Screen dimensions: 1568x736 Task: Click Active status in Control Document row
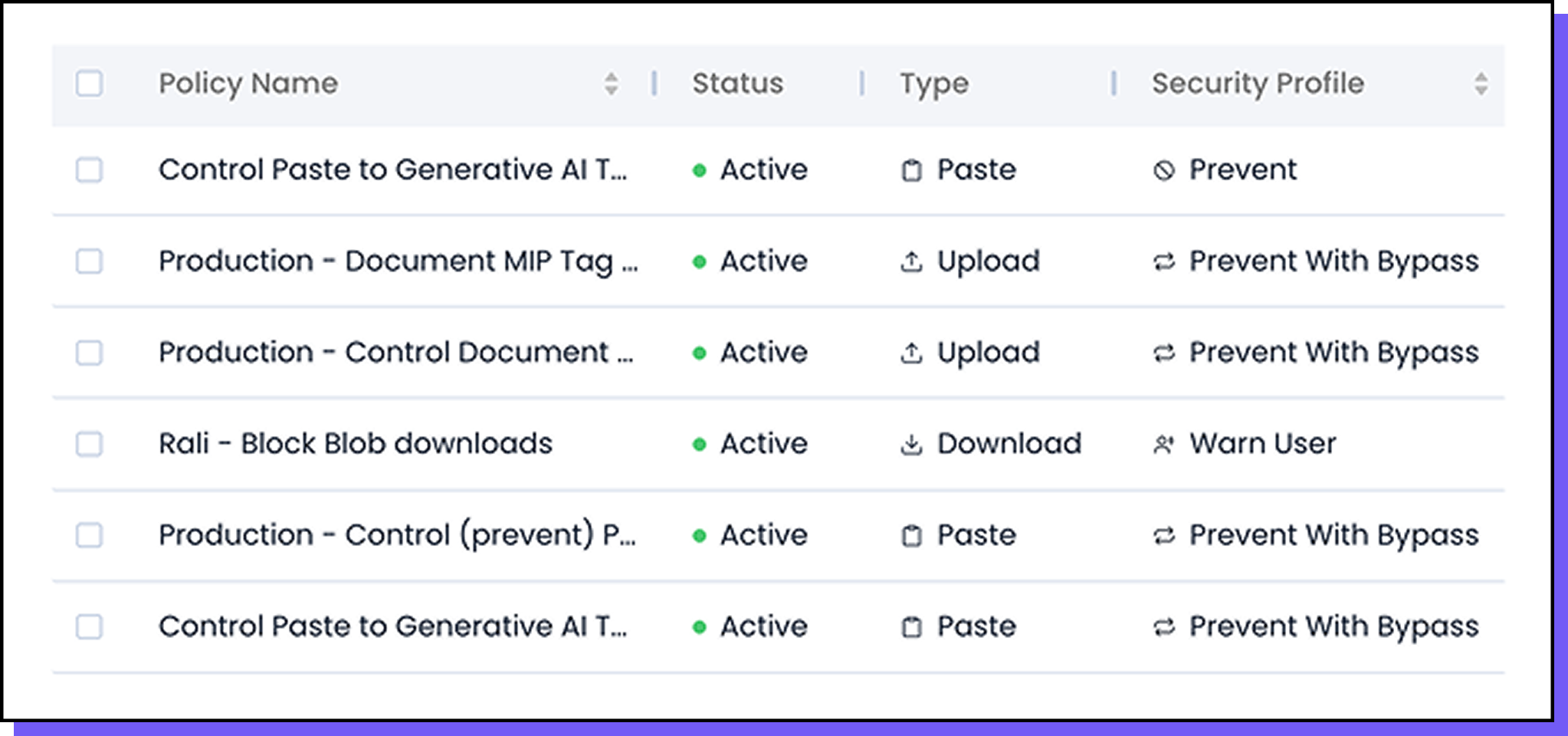pyautogui.click(x=763, y=353)
